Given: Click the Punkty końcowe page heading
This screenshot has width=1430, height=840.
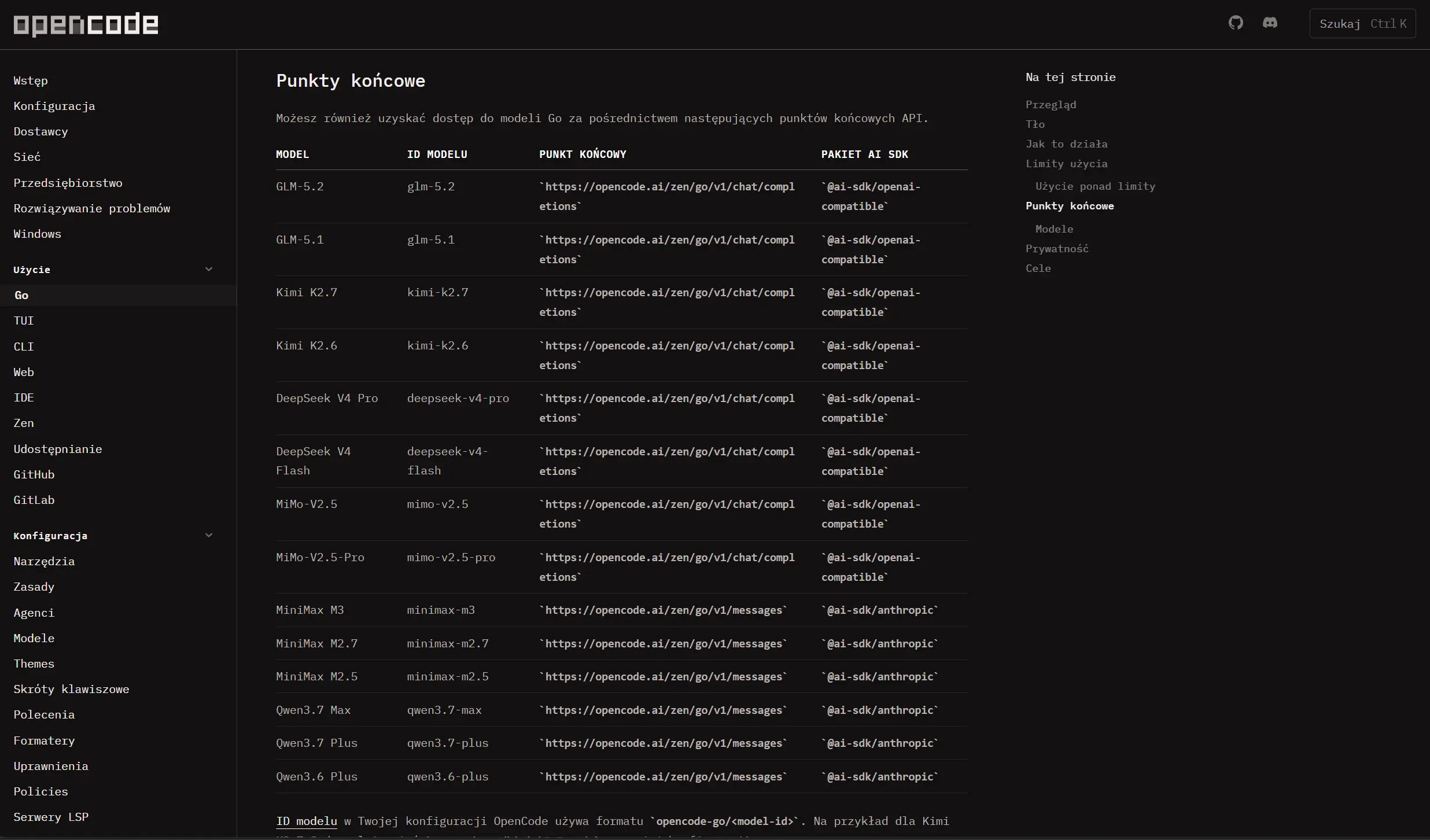Looking at the screenshot, I should point(351,80).
